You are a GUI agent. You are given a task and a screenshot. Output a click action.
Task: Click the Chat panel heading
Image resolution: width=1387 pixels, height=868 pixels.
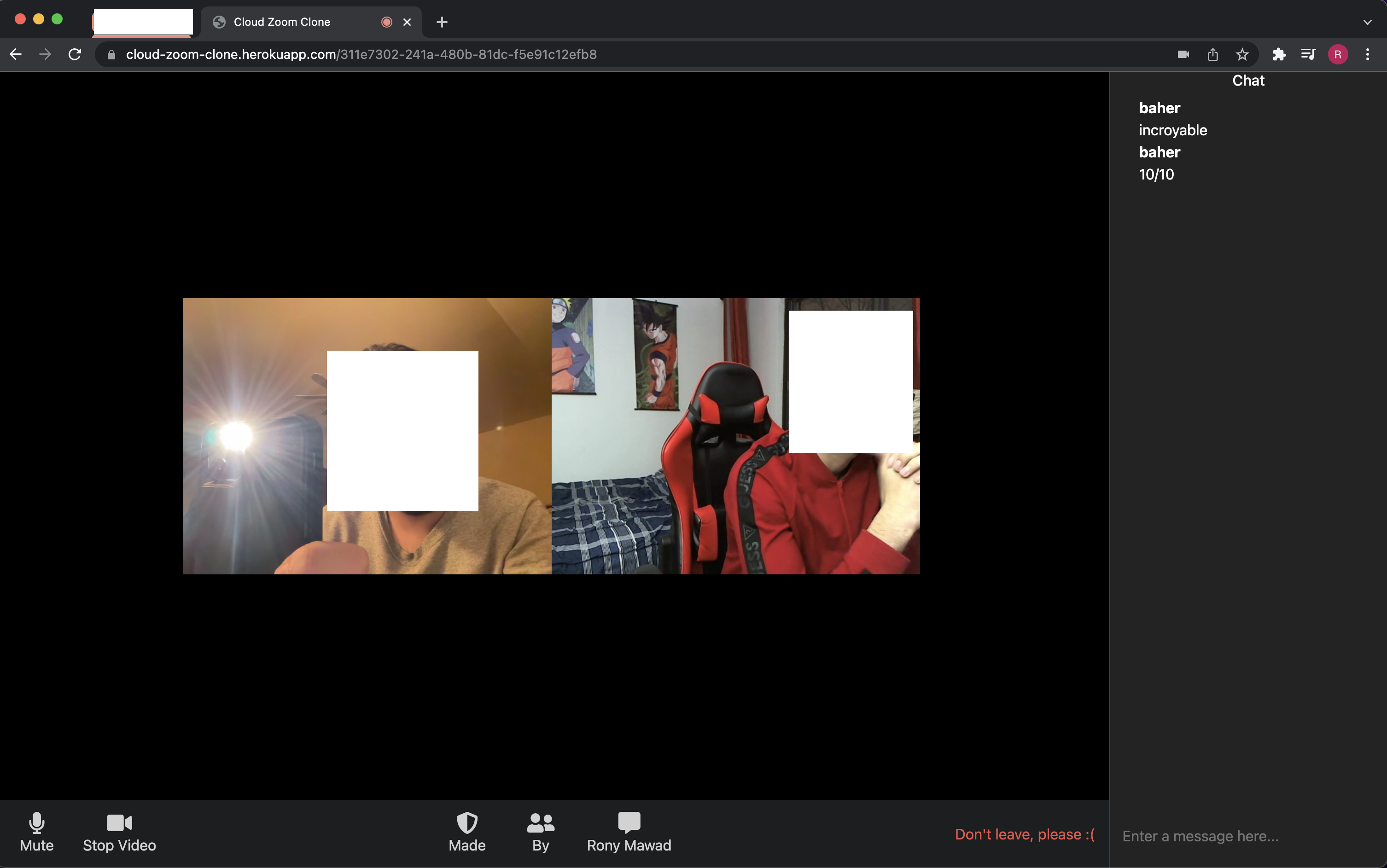tap(1248, 81)
